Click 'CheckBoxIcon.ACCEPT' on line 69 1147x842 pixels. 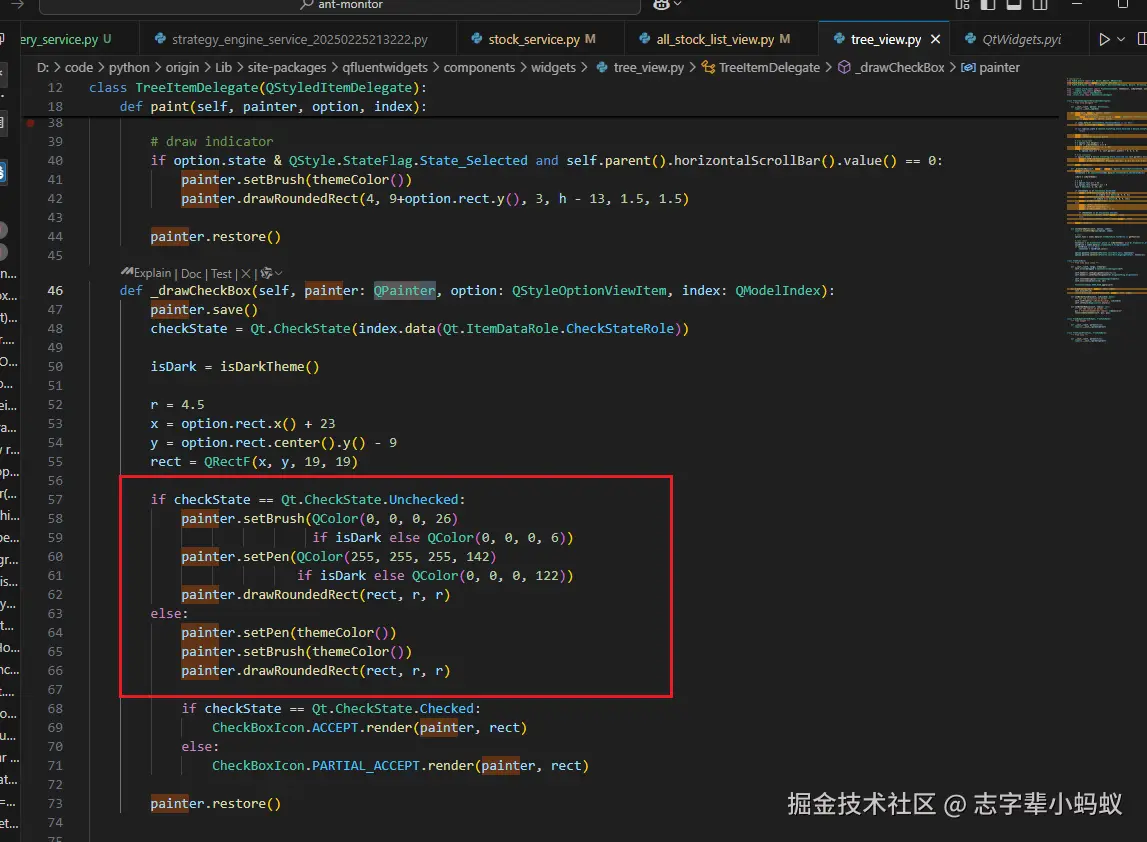(285, 728)
